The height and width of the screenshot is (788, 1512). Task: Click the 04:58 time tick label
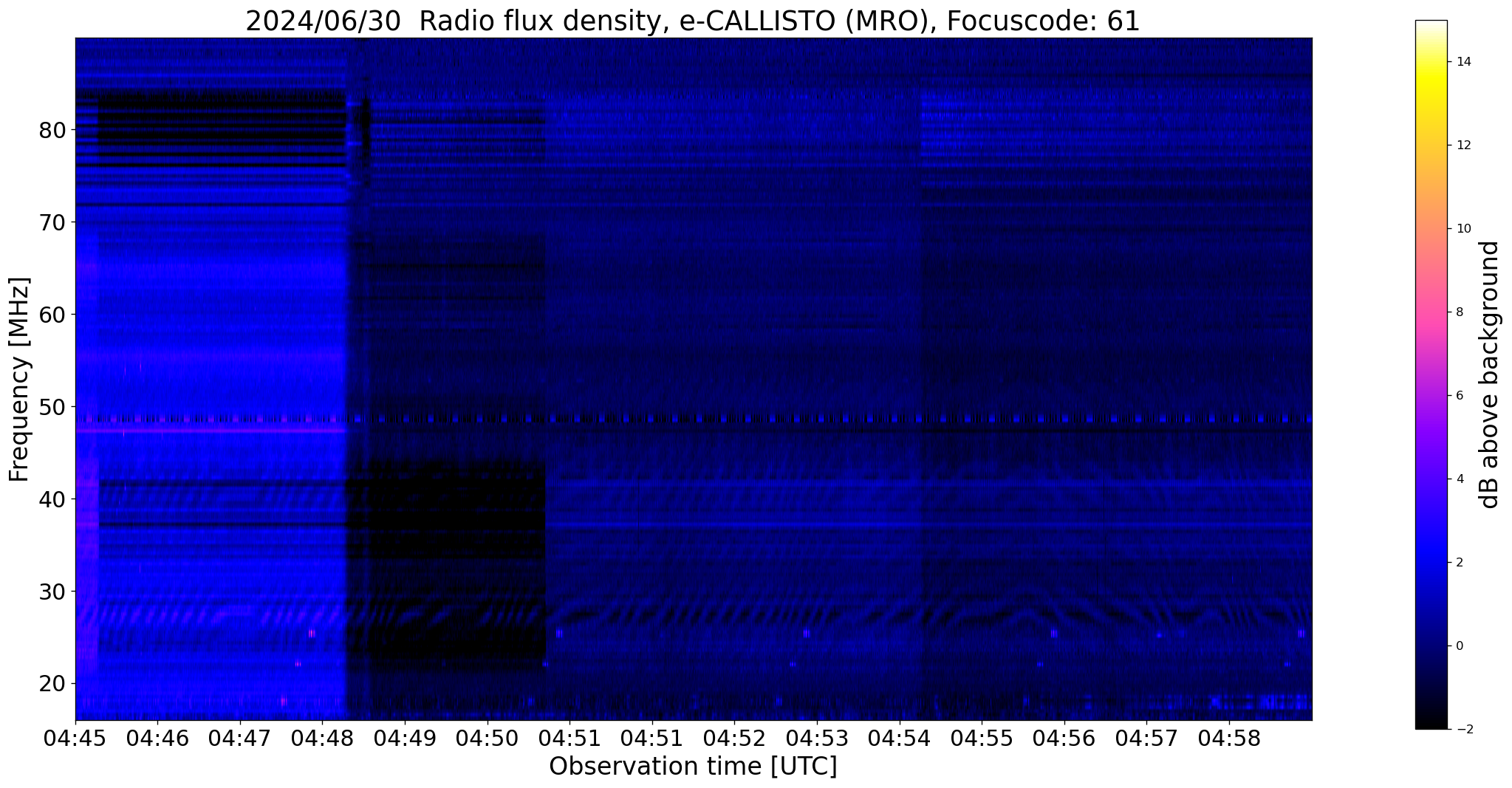click(x=1229, y=739)
